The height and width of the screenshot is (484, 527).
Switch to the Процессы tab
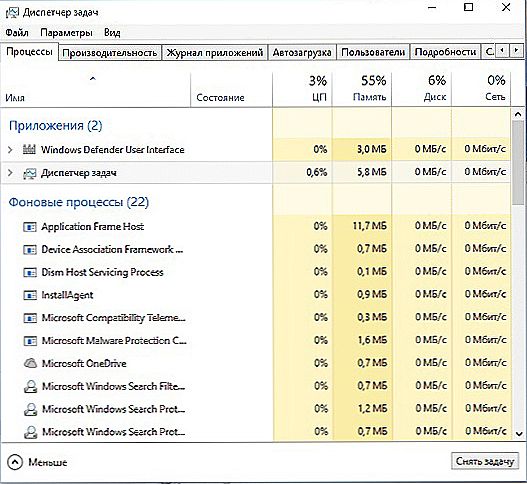(x=30, y=52)
